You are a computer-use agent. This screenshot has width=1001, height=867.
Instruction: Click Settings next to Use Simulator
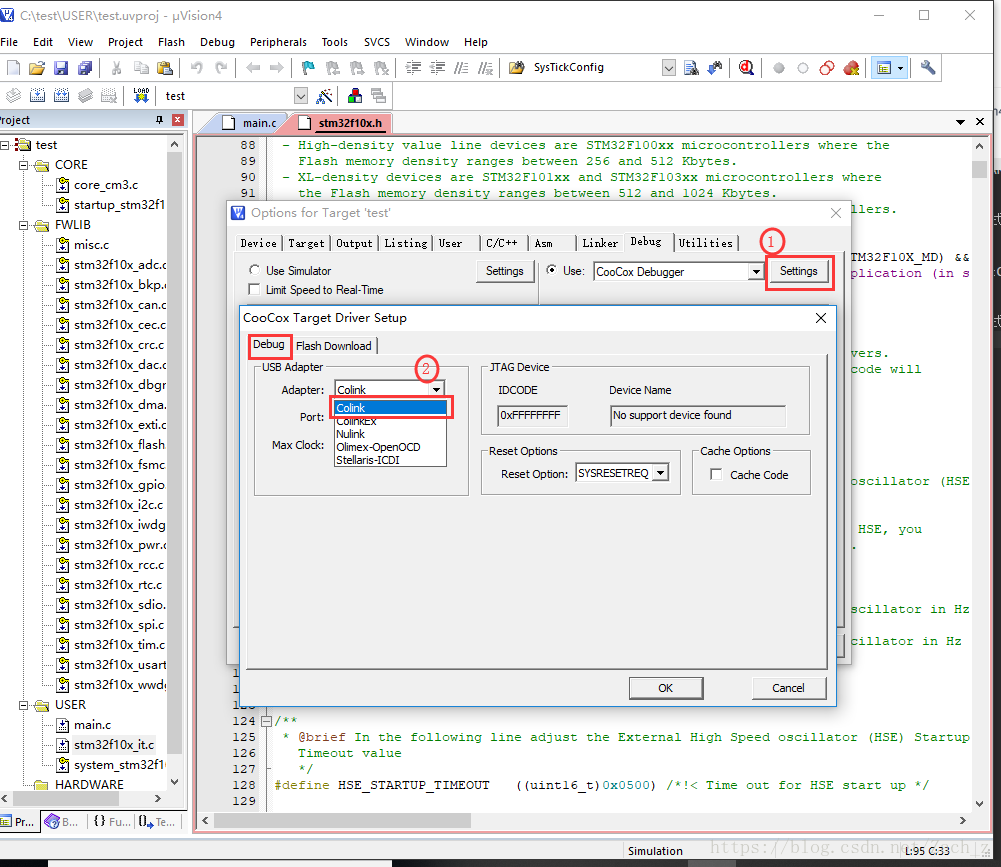pyautogui.click(x=504, y=271)
